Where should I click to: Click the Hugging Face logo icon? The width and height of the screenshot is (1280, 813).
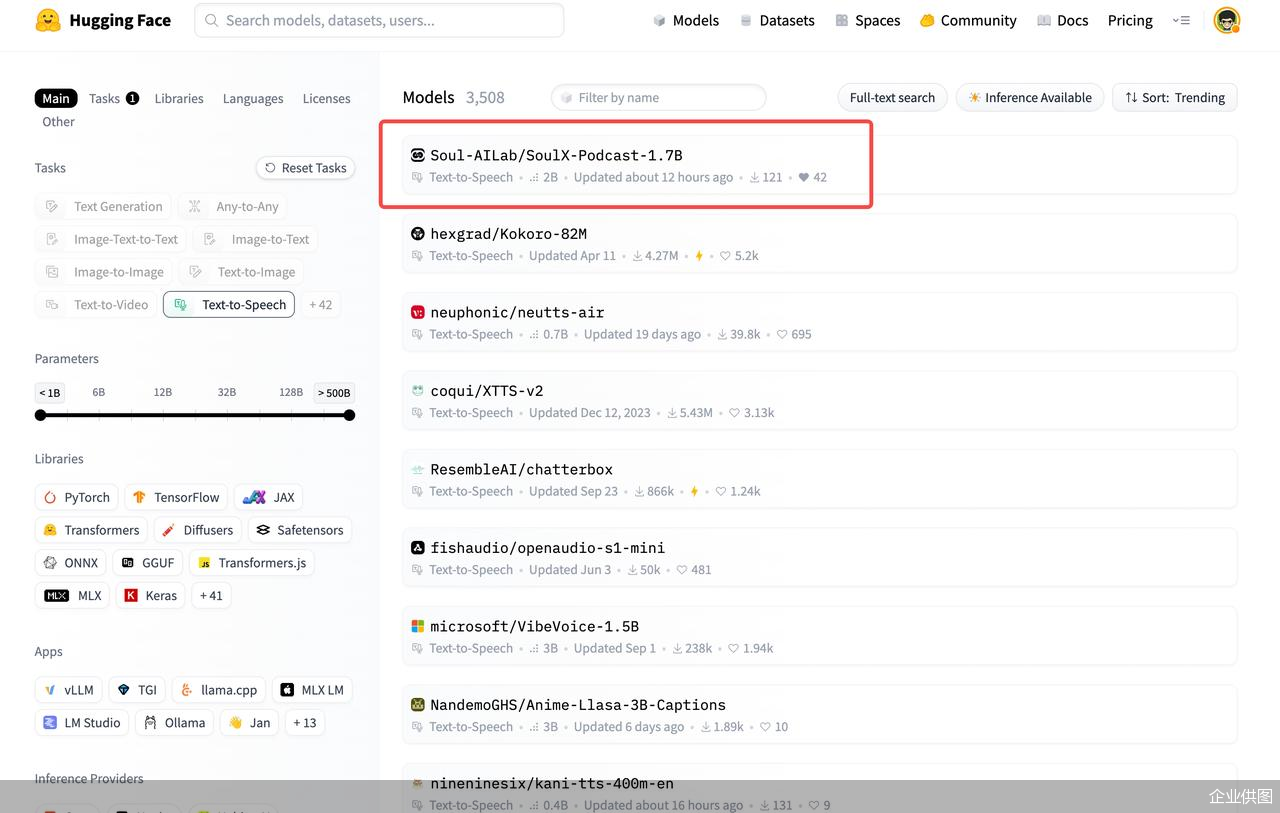(47, 20)
